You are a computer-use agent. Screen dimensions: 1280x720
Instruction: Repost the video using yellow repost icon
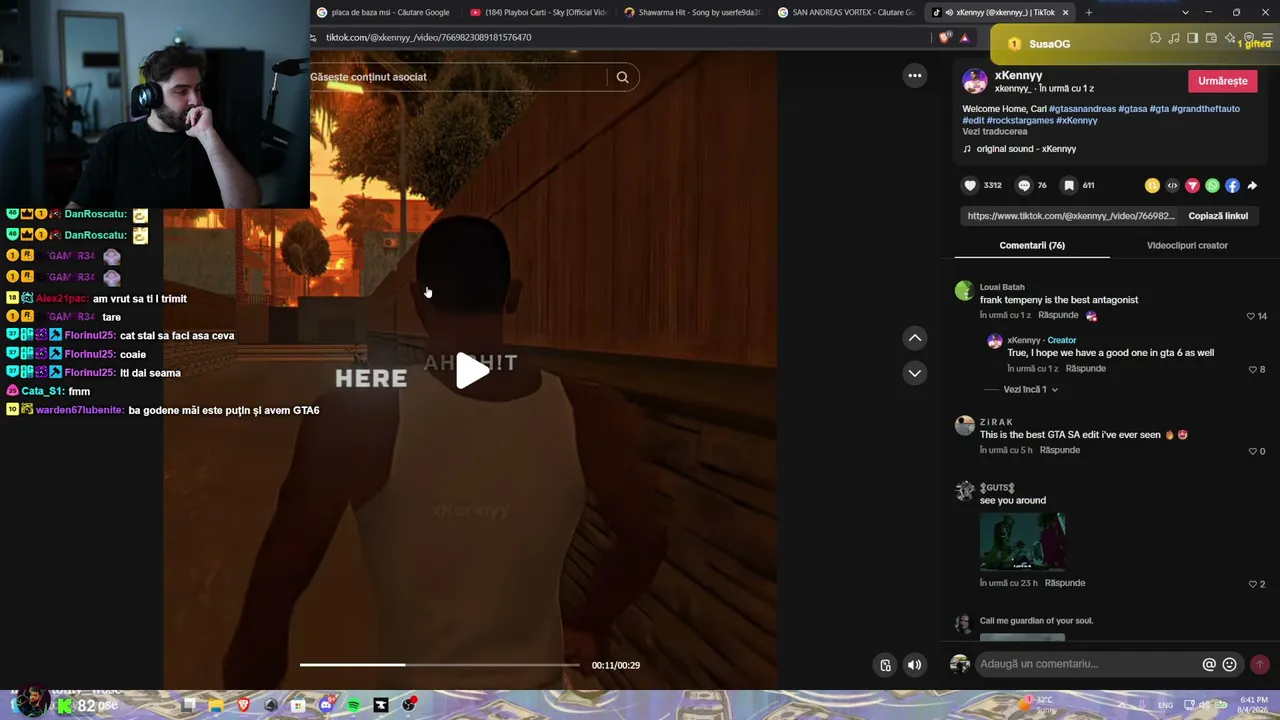coord(1152,185)
